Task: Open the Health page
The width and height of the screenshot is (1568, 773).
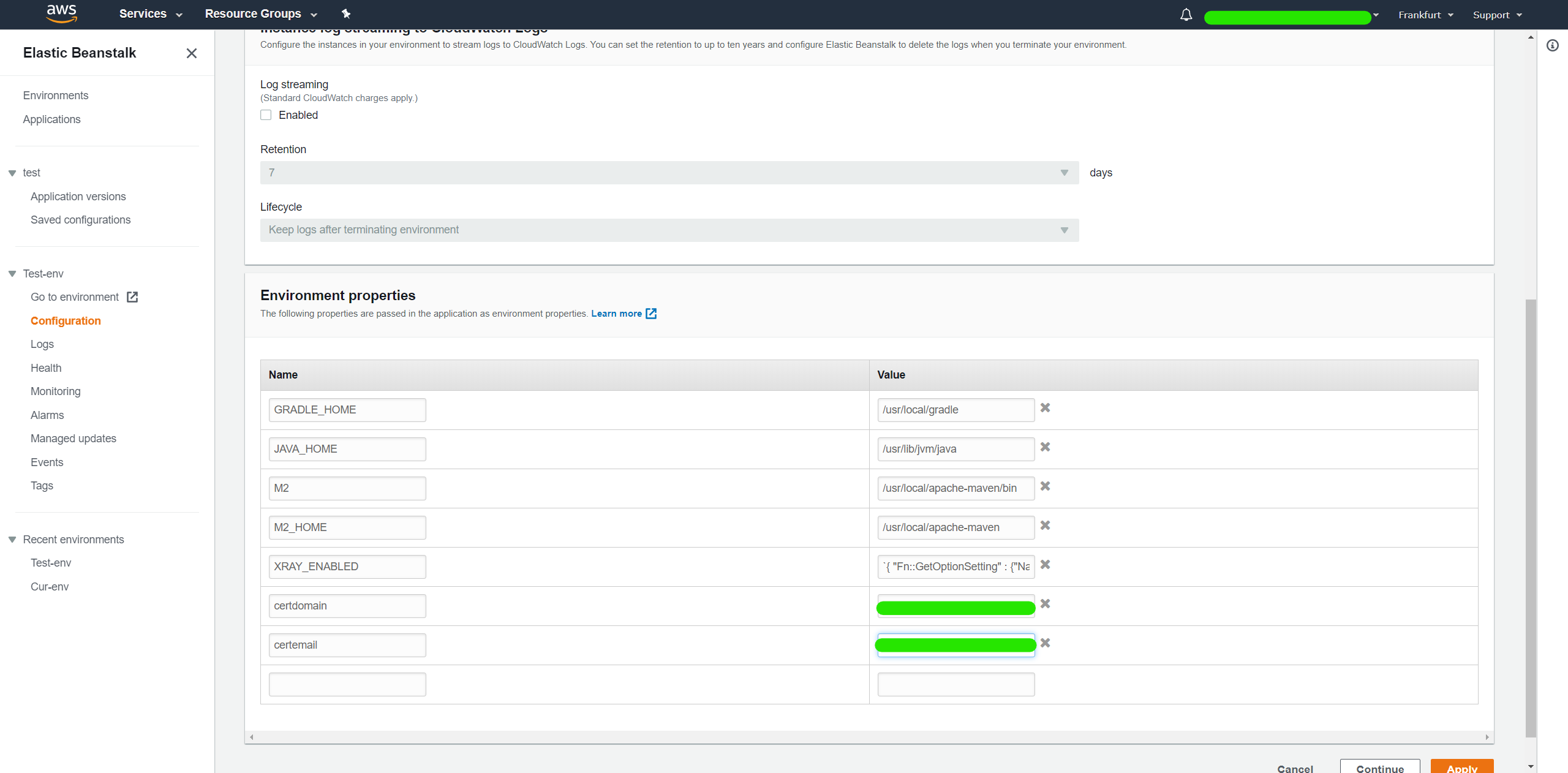Action: pos(46,368)
